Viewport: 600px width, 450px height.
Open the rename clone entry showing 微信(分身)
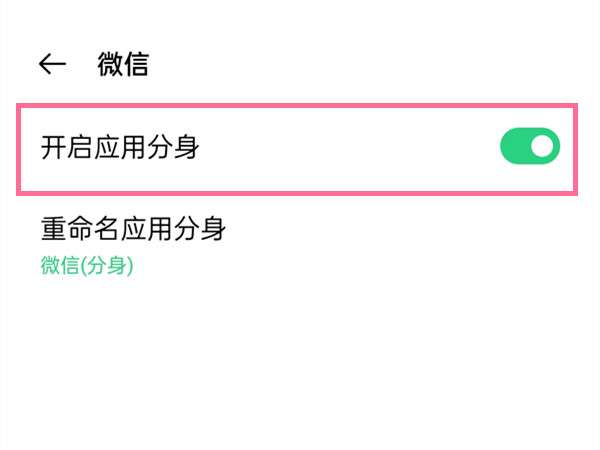coord(133,244)
